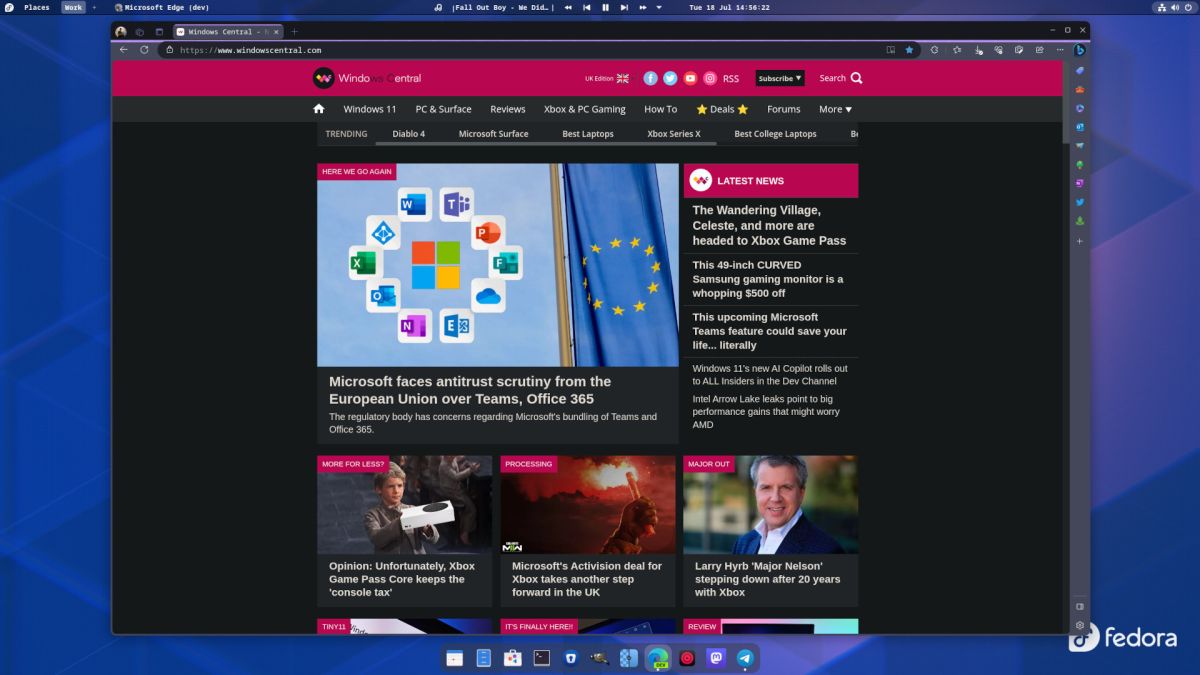Change the UK Edition selector

[x=607, y=78]
